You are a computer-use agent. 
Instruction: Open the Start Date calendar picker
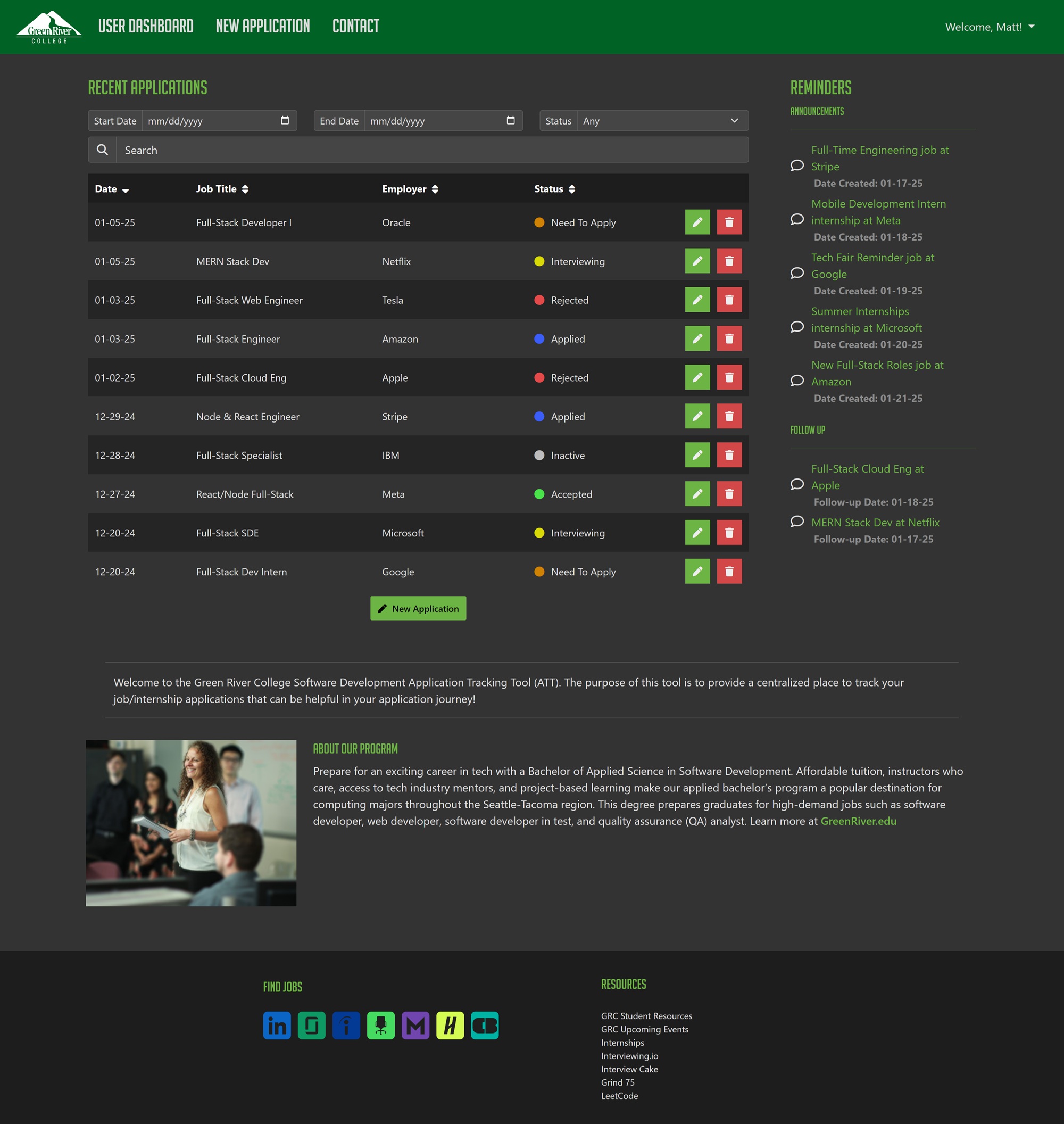(x=285, y=120)
